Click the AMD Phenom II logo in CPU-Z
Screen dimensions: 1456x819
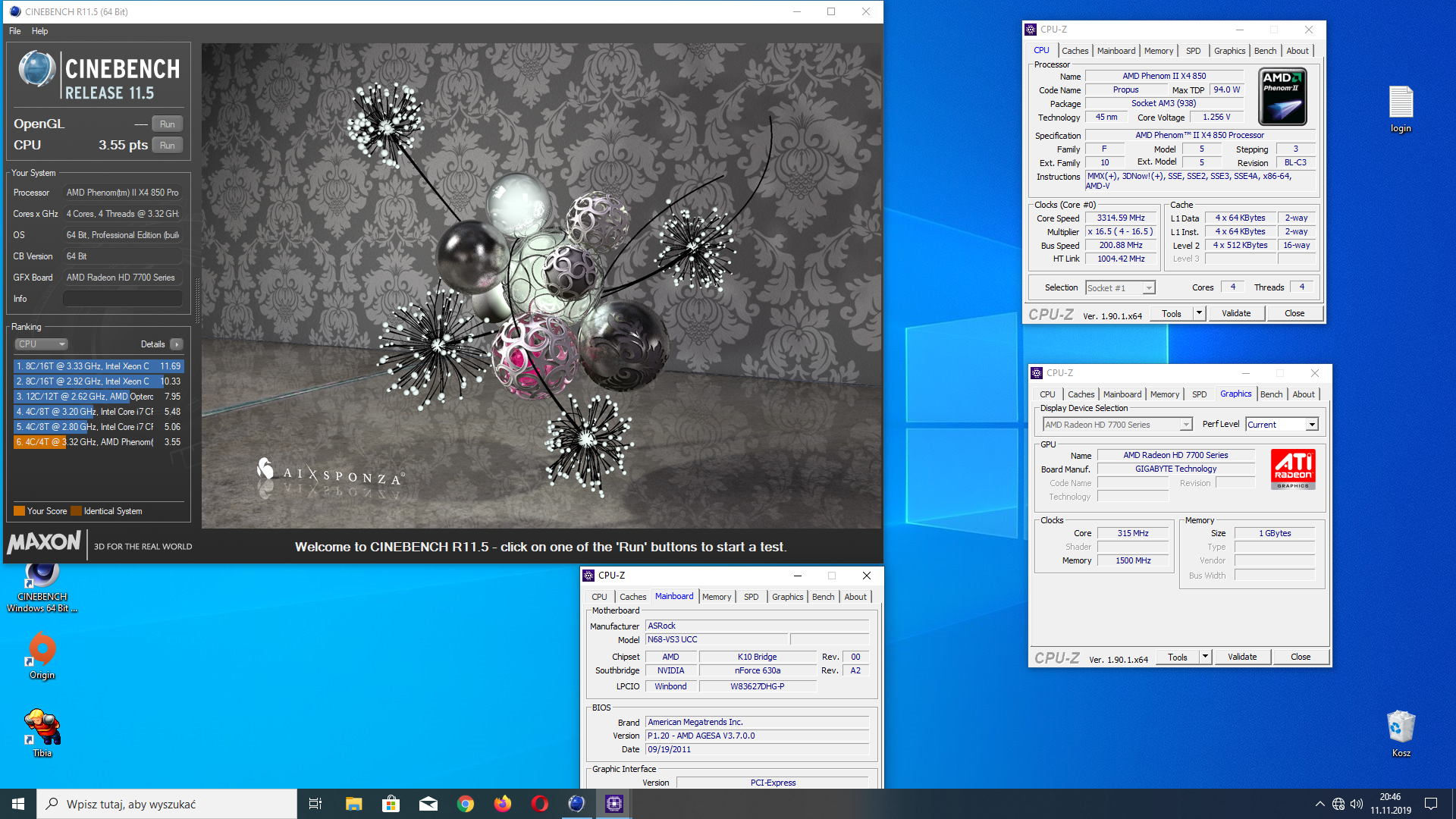[x=1282, y=97]
